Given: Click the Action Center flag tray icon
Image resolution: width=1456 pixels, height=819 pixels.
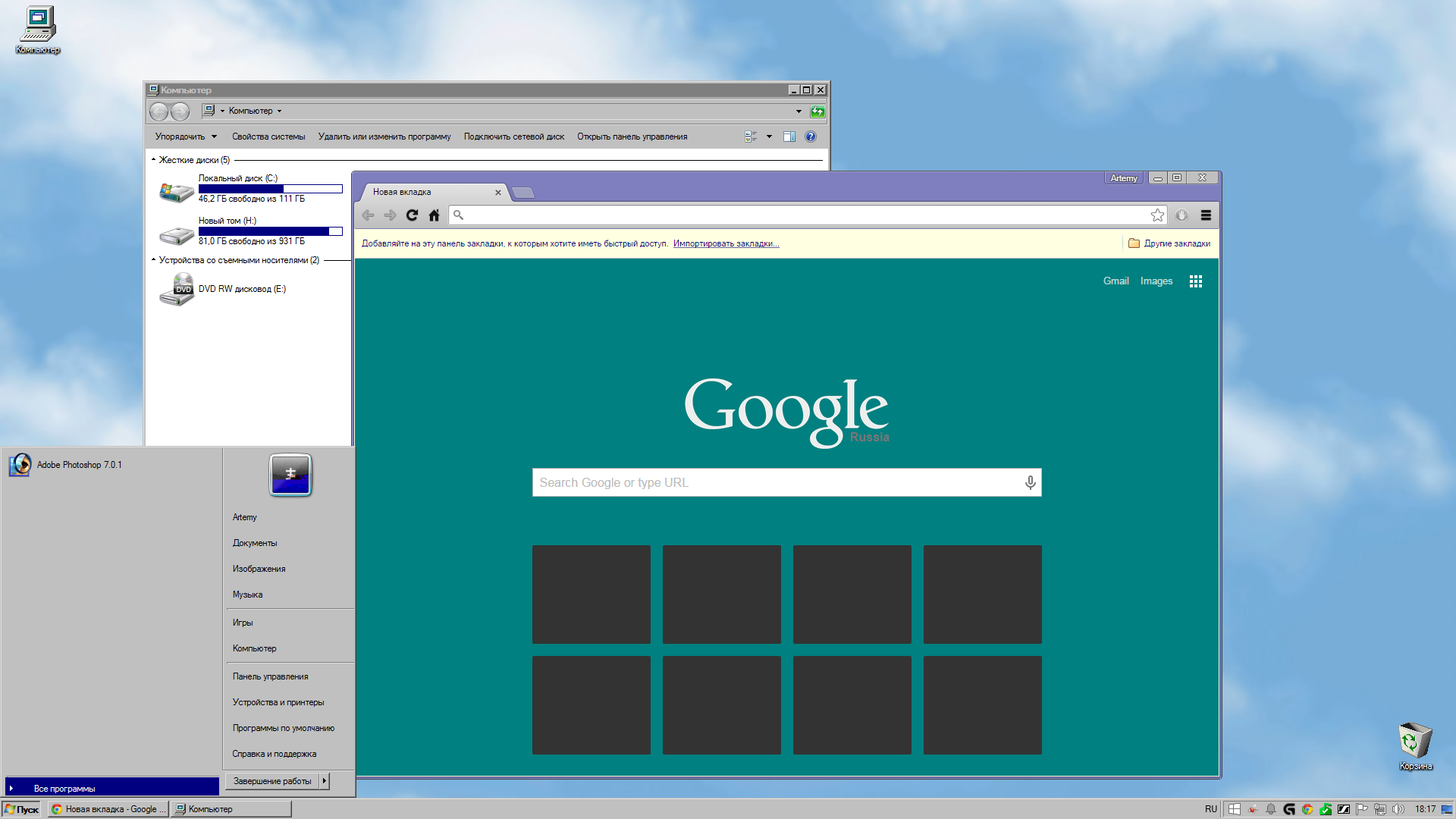Looking at the screenshot, I should [x=1362, y=809].
